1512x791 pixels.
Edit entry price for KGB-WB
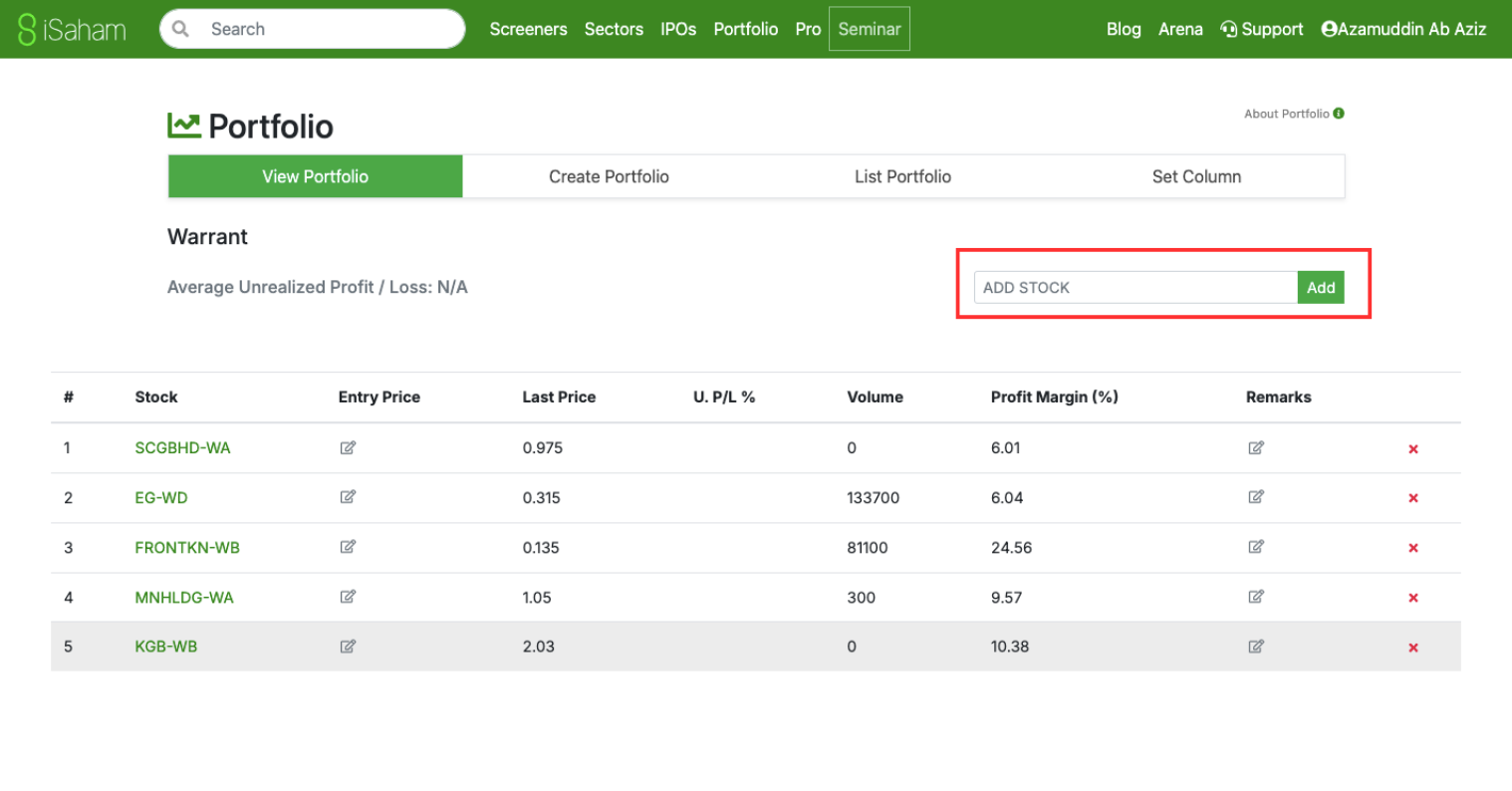[x=348, y=647]
